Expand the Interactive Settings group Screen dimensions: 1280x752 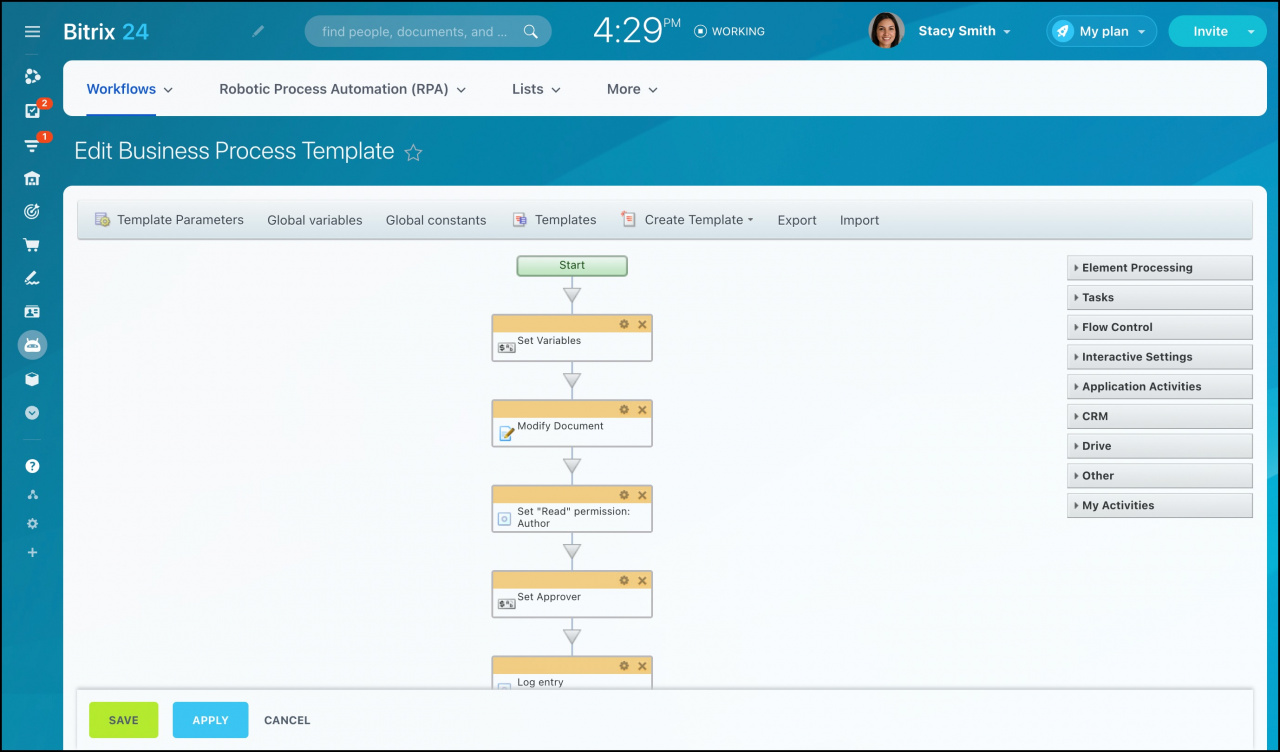(x=1160, y=357)
